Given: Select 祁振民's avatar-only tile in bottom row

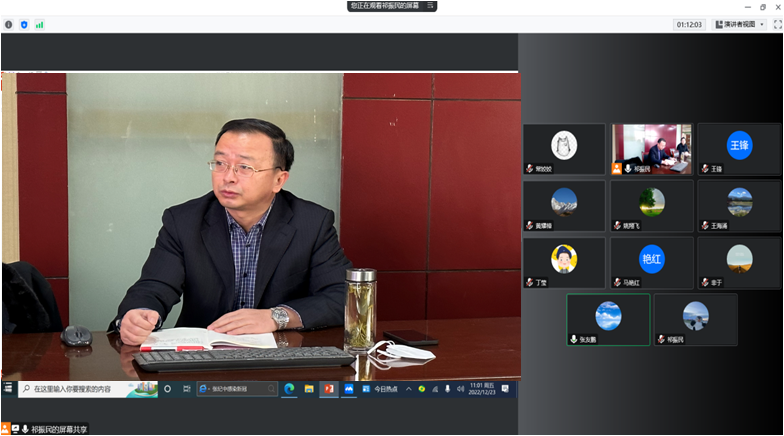Looking at the screenshot, I should point(696,320).
